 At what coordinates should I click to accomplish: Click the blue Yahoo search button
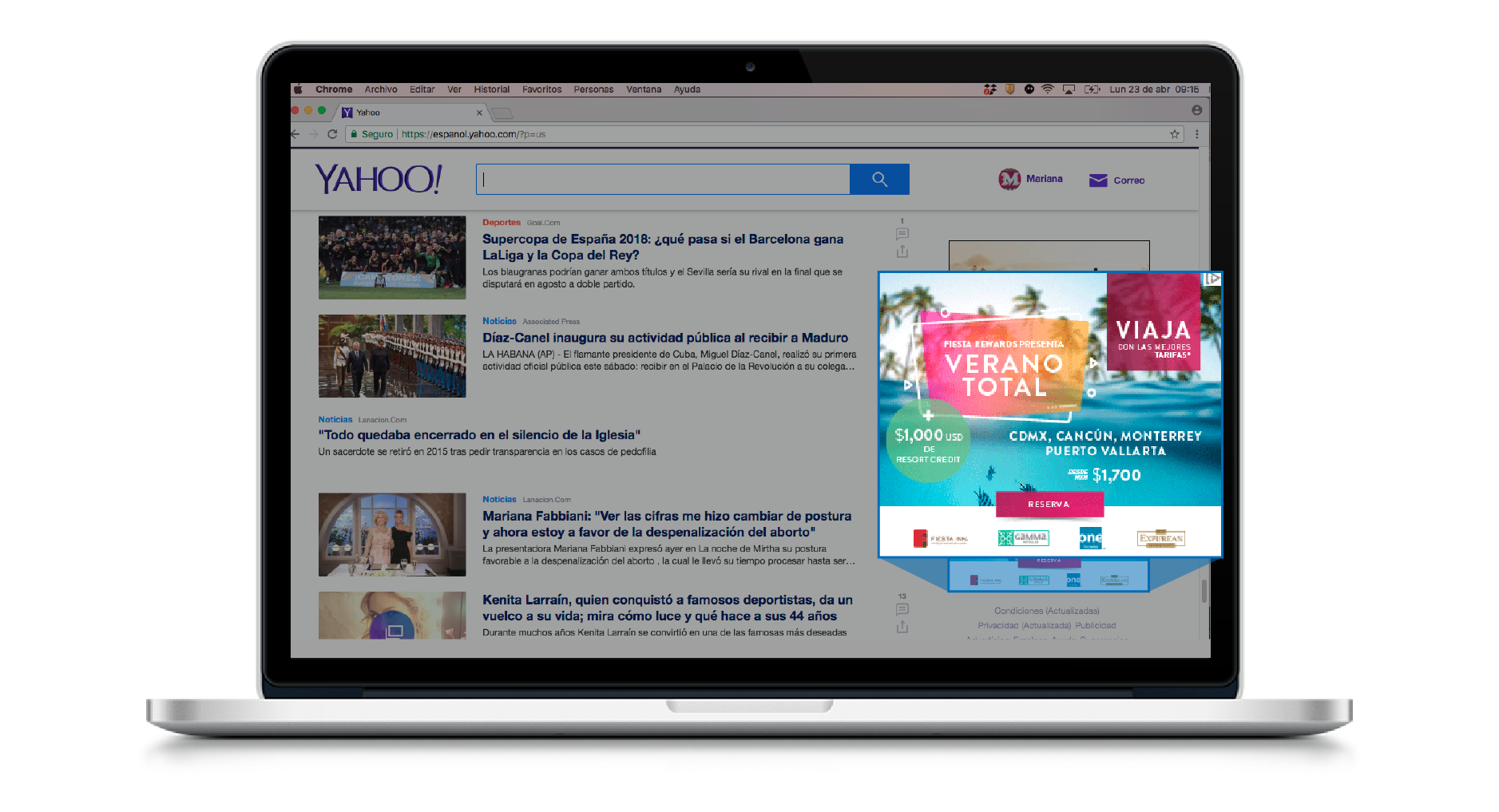879,179
